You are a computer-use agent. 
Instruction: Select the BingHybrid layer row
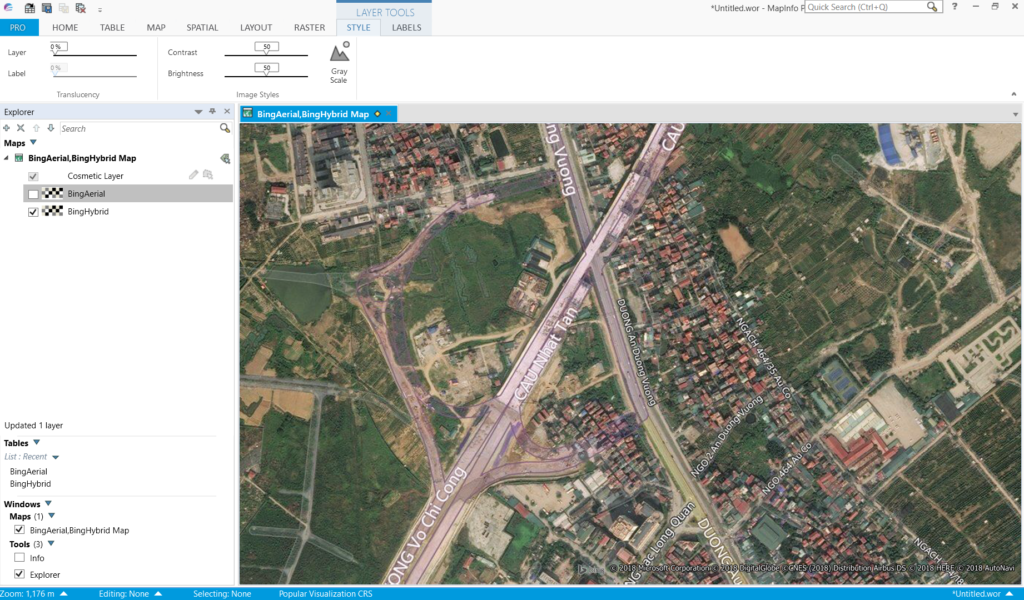point(128,212)
